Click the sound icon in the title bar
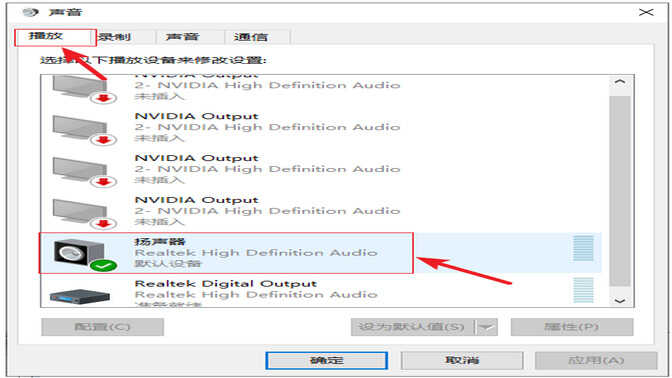Image resolution: width=672 pixels, height=378 pixels. coord(30,12)
